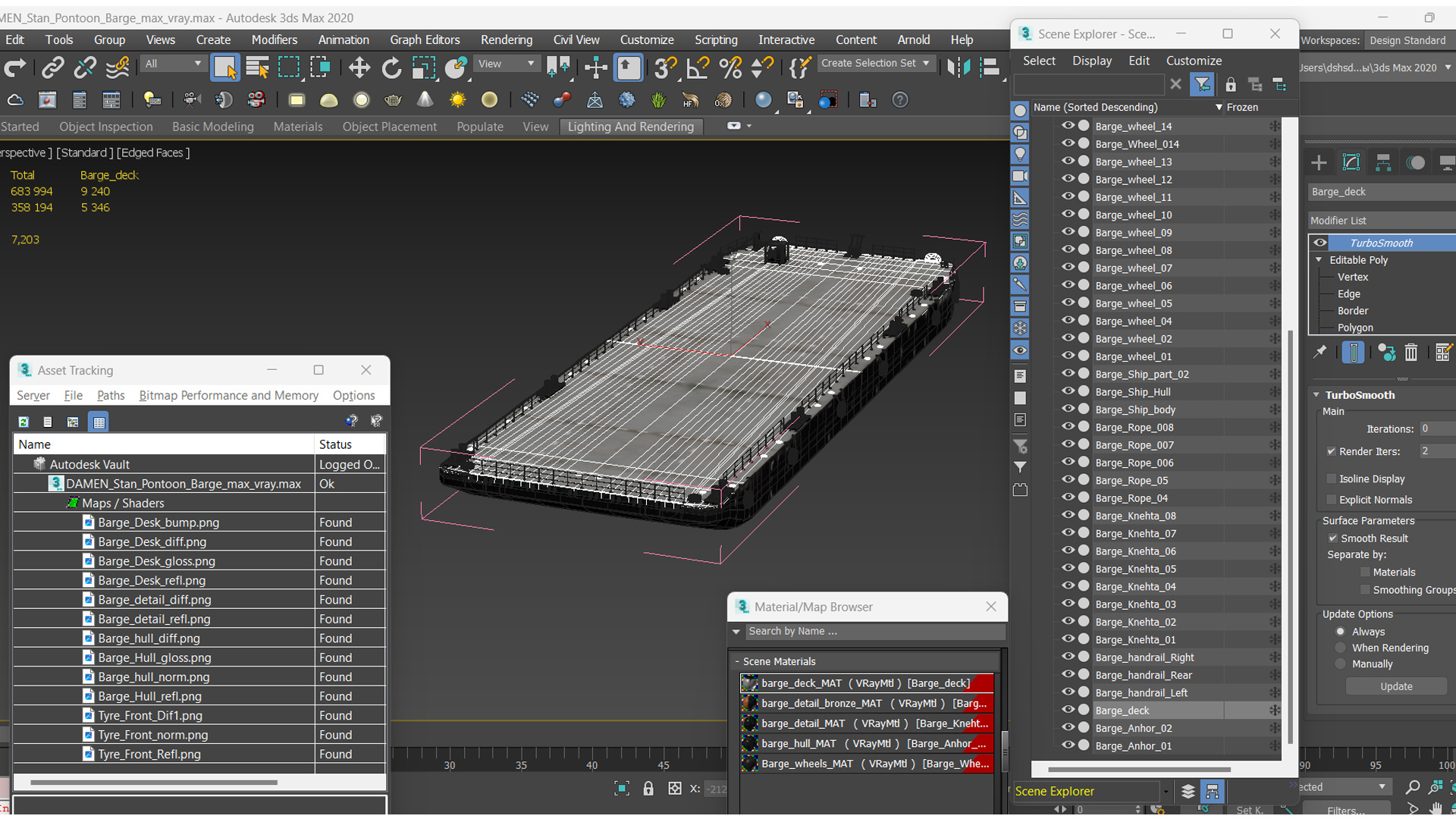
Task: Select Manually update option
Action: pos(1341,664)
